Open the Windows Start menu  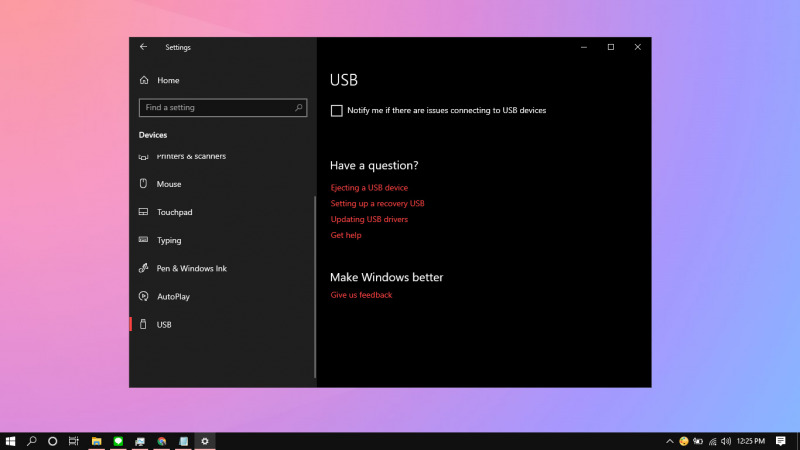click(11, 441)
